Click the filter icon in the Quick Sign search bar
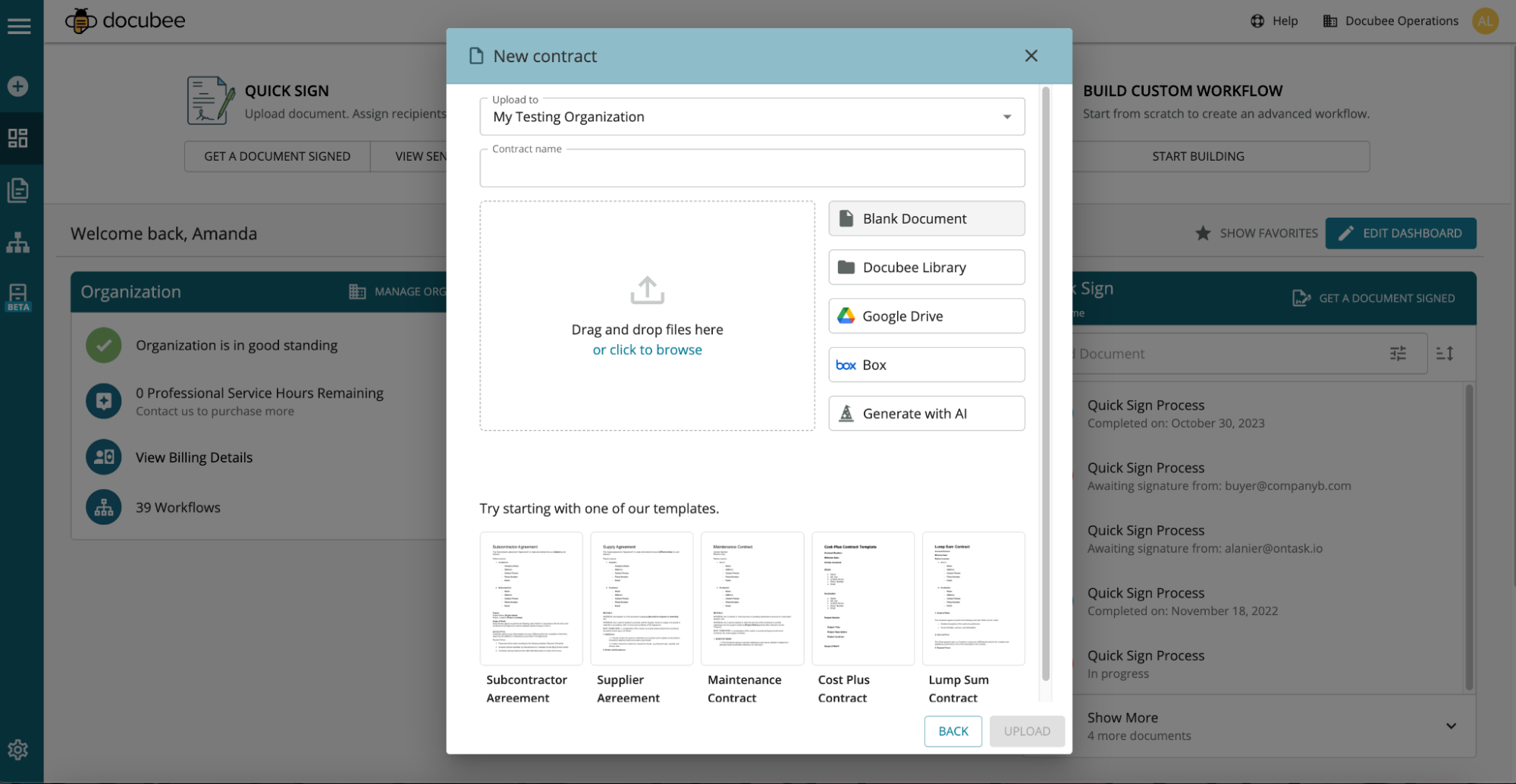The height and width of the screenshot is (784, 1516). 1398,353
